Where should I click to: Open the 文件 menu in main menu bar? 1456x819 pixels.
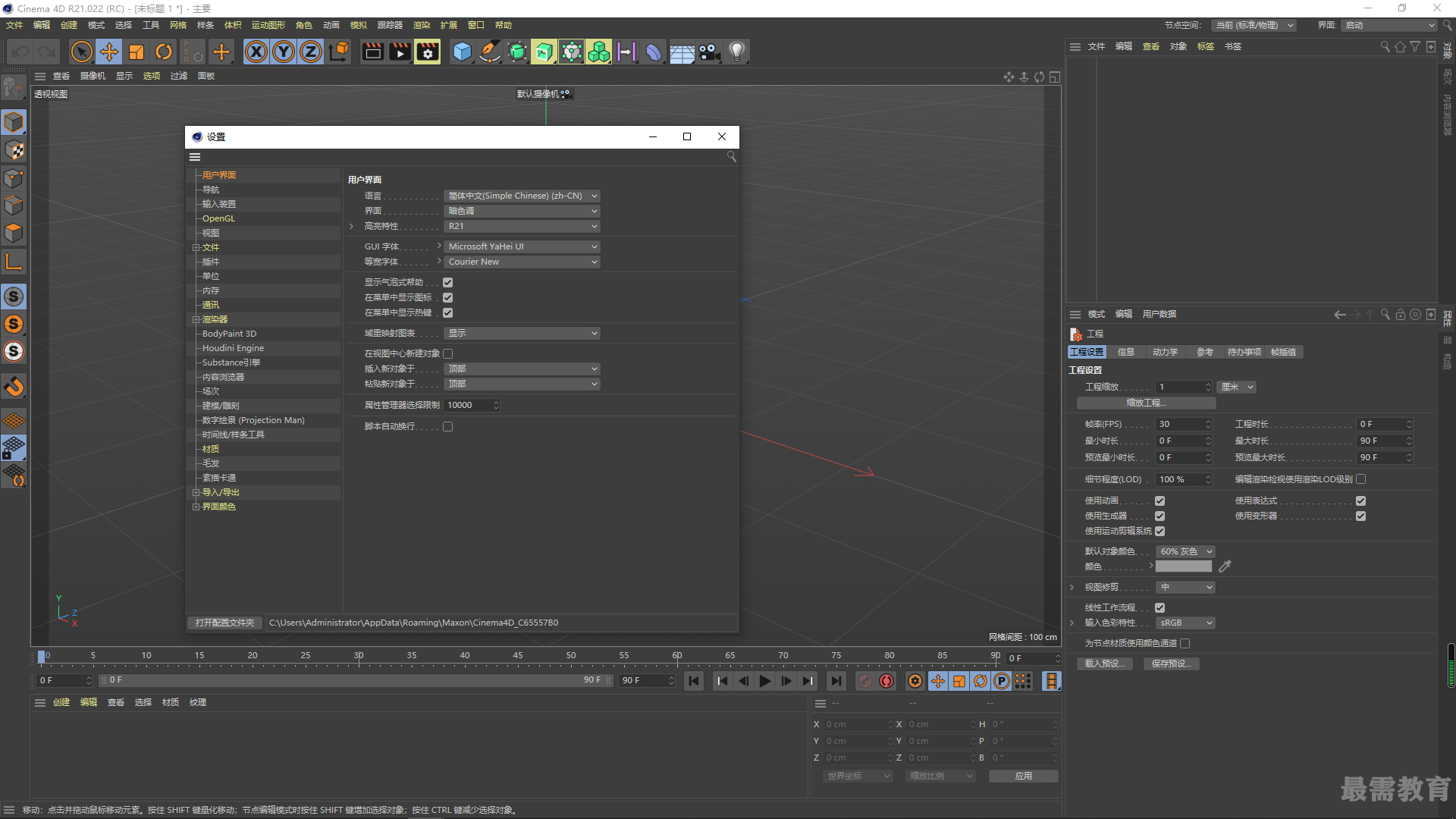click(x=14, y=25)
